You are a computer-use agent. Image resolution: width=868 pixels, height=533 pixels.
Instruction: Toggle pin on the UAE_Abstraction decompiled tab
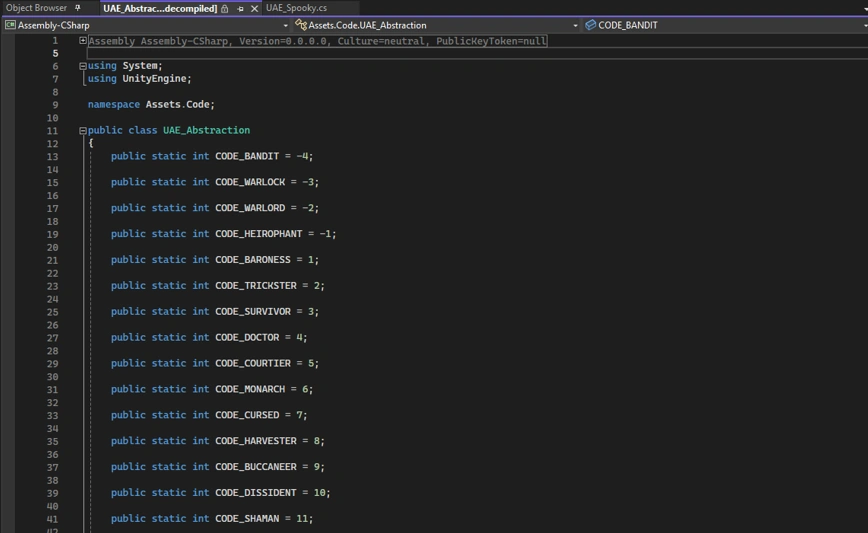(x=240, y=9)
